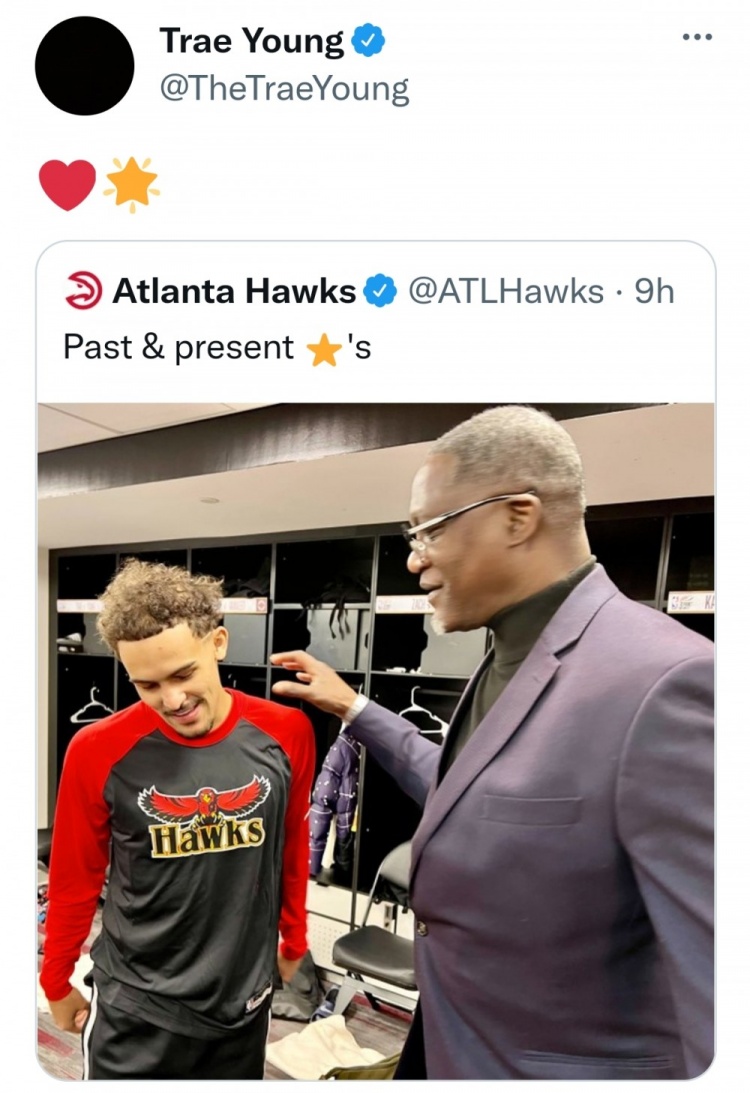Viewport: 750px width, 1093px height.
Task: Open the @ATLHawks handle
Action: [x=505, y=291]
